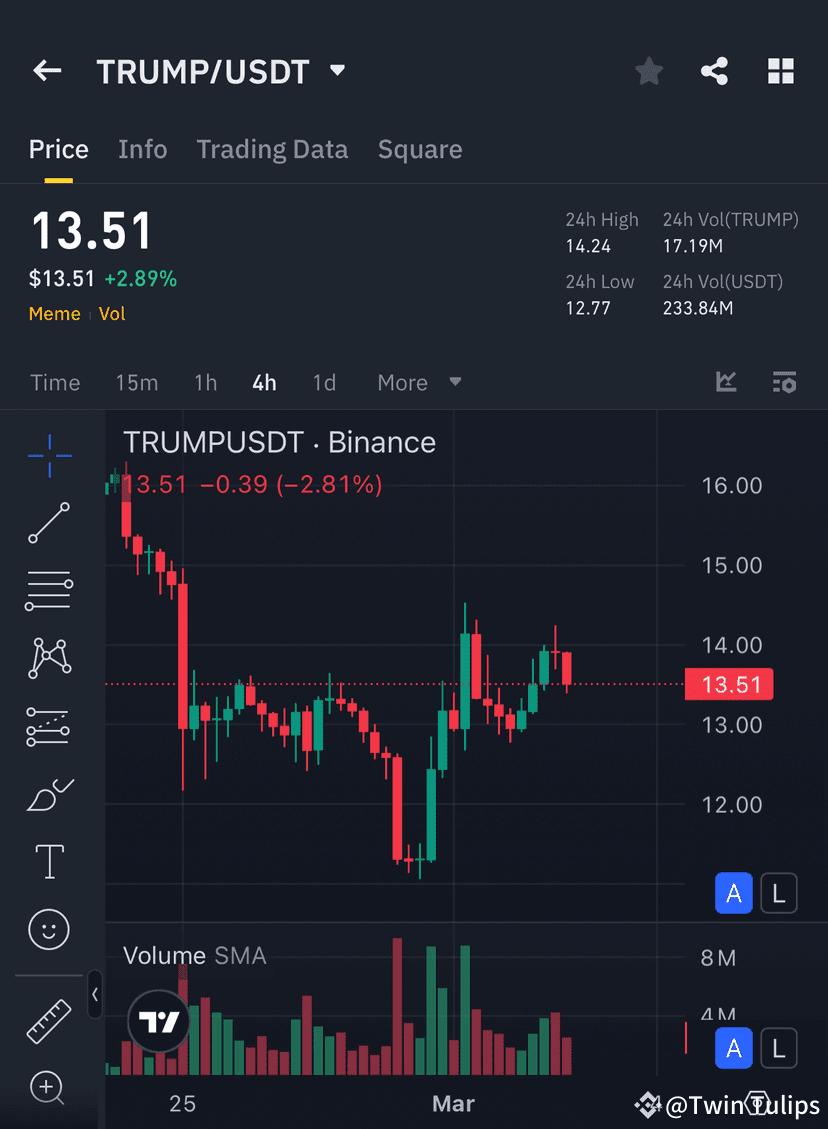Select the text annotation tool
Viewport: 828px width, 1129px height.
coord(50,862)
